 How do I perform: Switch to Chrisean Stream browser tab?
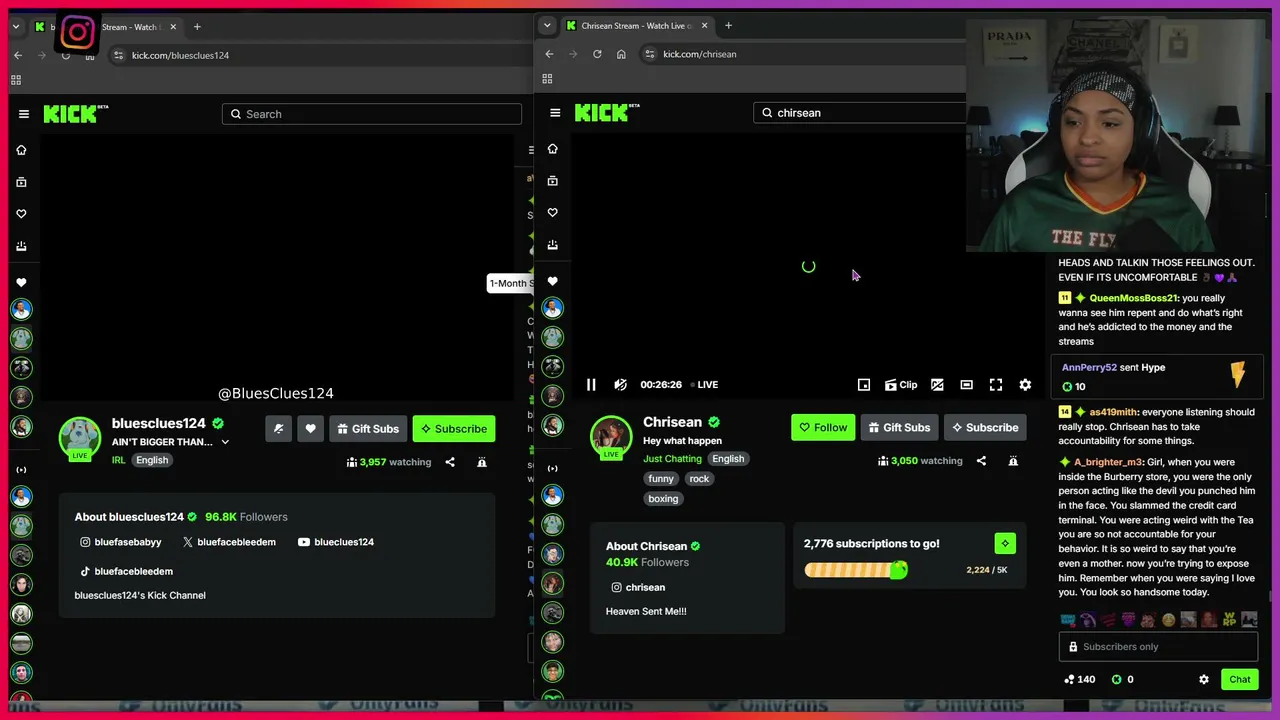click(x=637, y=26)
